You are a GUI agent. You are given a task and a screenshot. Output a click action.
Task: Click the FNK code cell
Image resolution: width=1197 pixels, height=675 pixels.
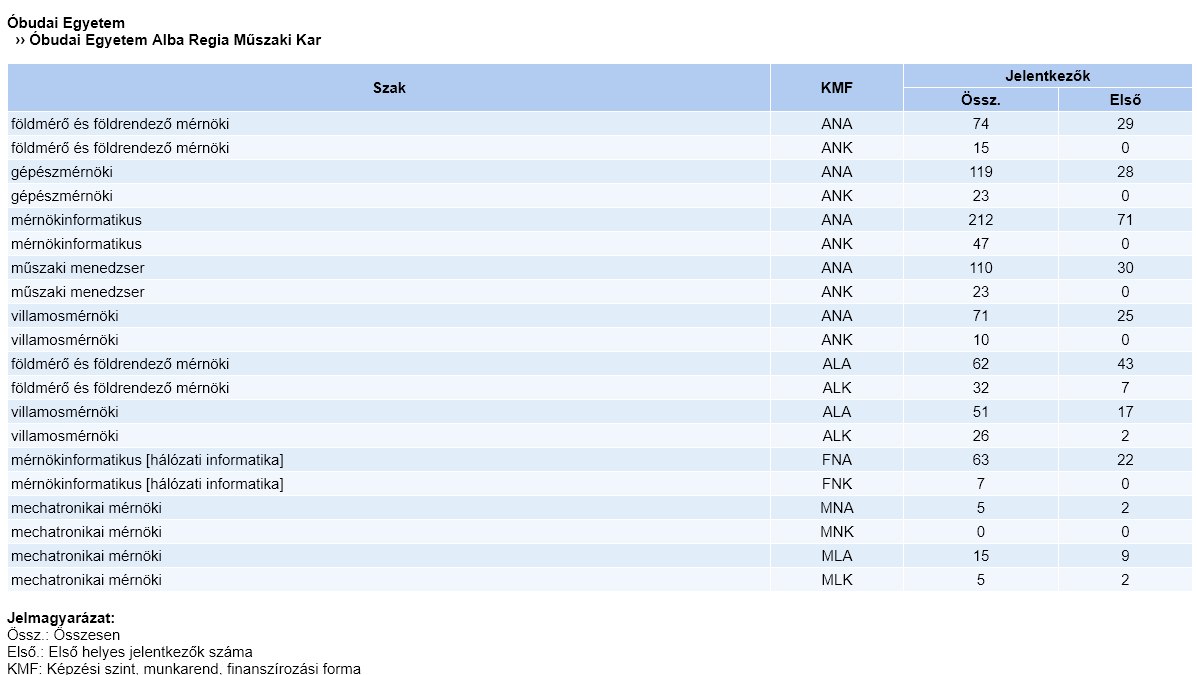click(x=836, y=484)
